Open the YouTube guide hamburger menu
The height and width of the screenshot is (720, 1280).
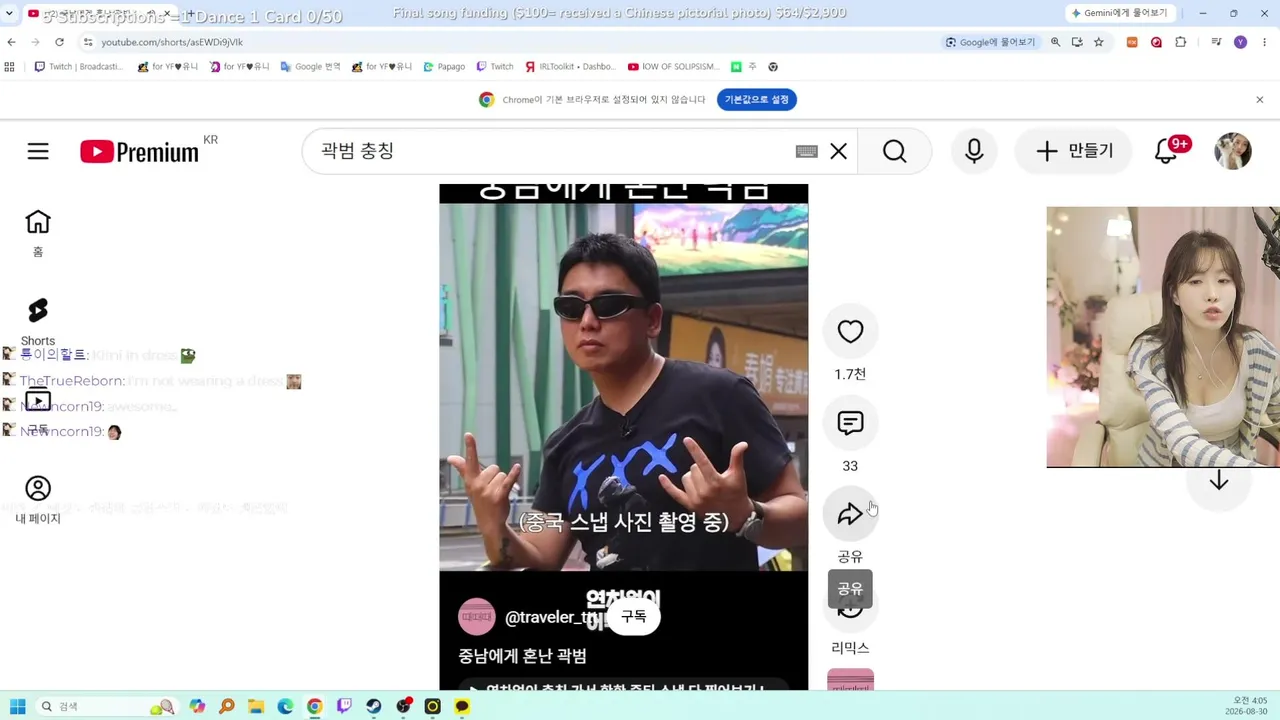click(38, 151)
